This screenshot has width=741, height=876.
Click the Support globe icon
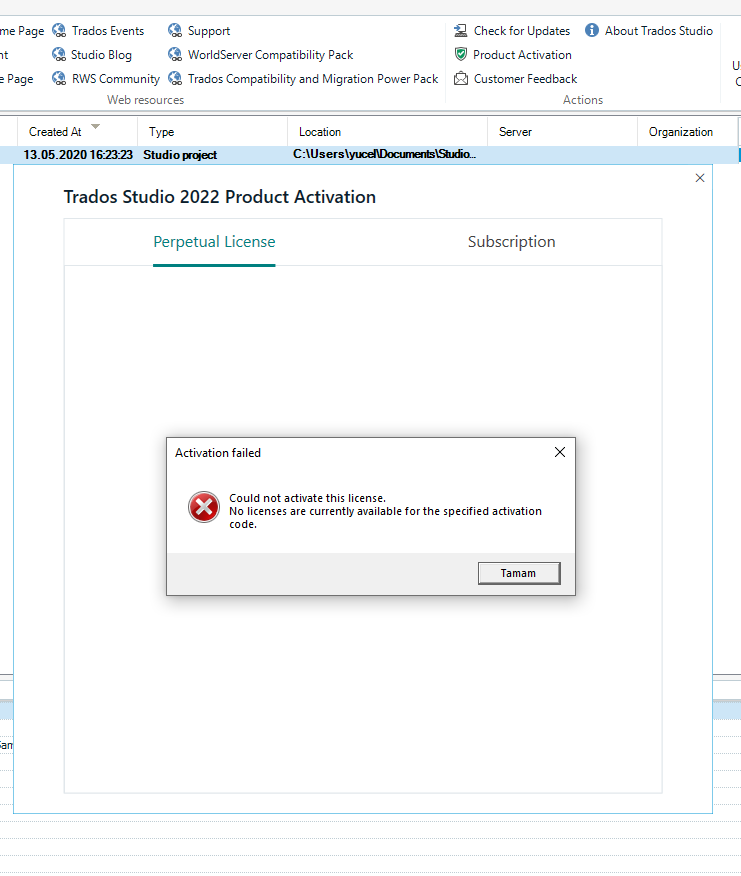click(x=175, y=30)
